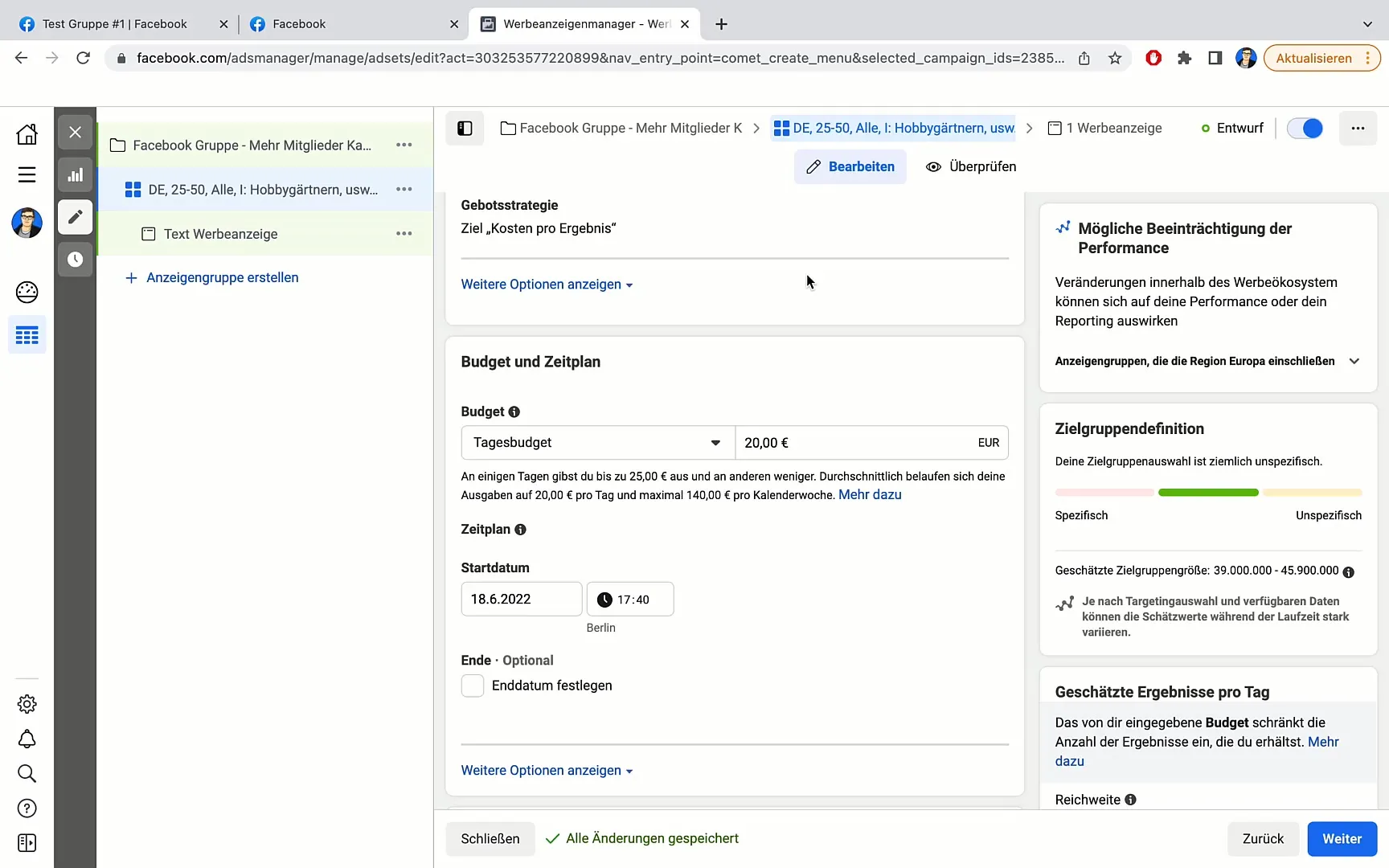This screenshot has height=868, width=1389.
Task: Open the Chrome tab list dropdown arrow
Action: (x=1367, y=24)
